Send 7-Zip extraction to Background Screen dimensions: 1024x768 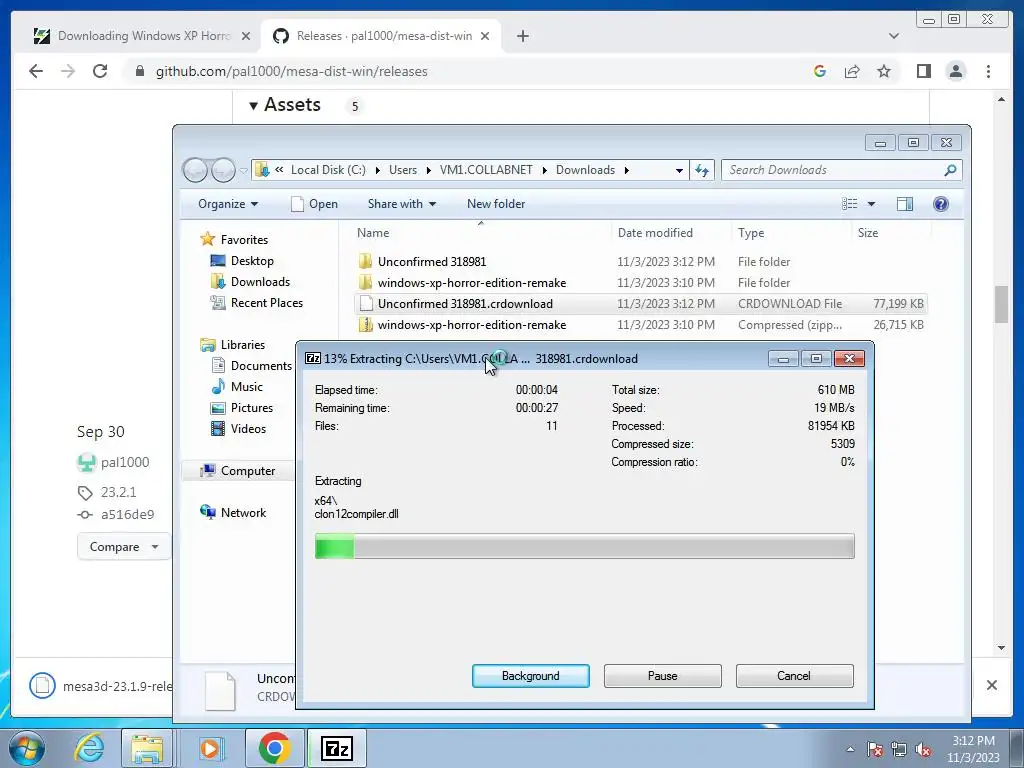click(530, 676)
